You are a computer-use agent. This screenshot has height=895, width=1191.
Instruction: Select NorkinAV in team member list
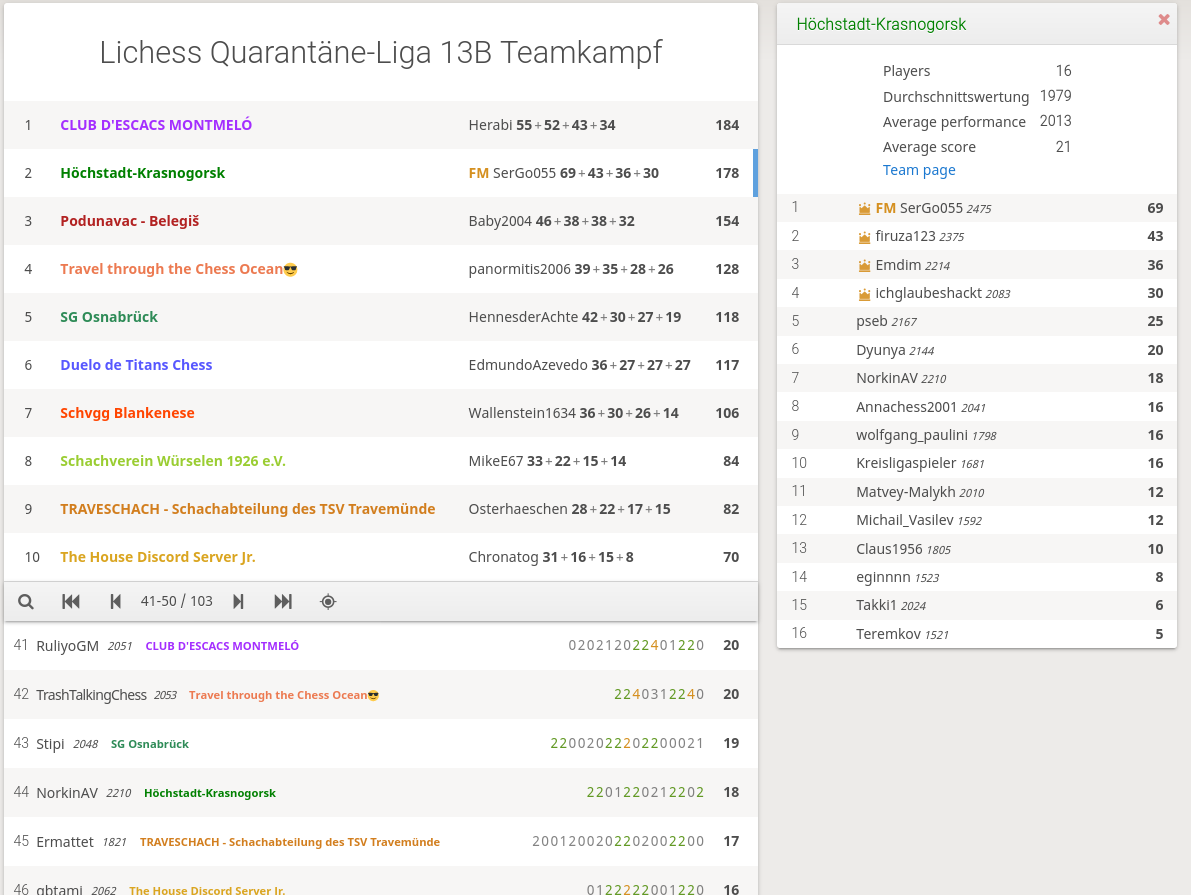click(977, 378)
